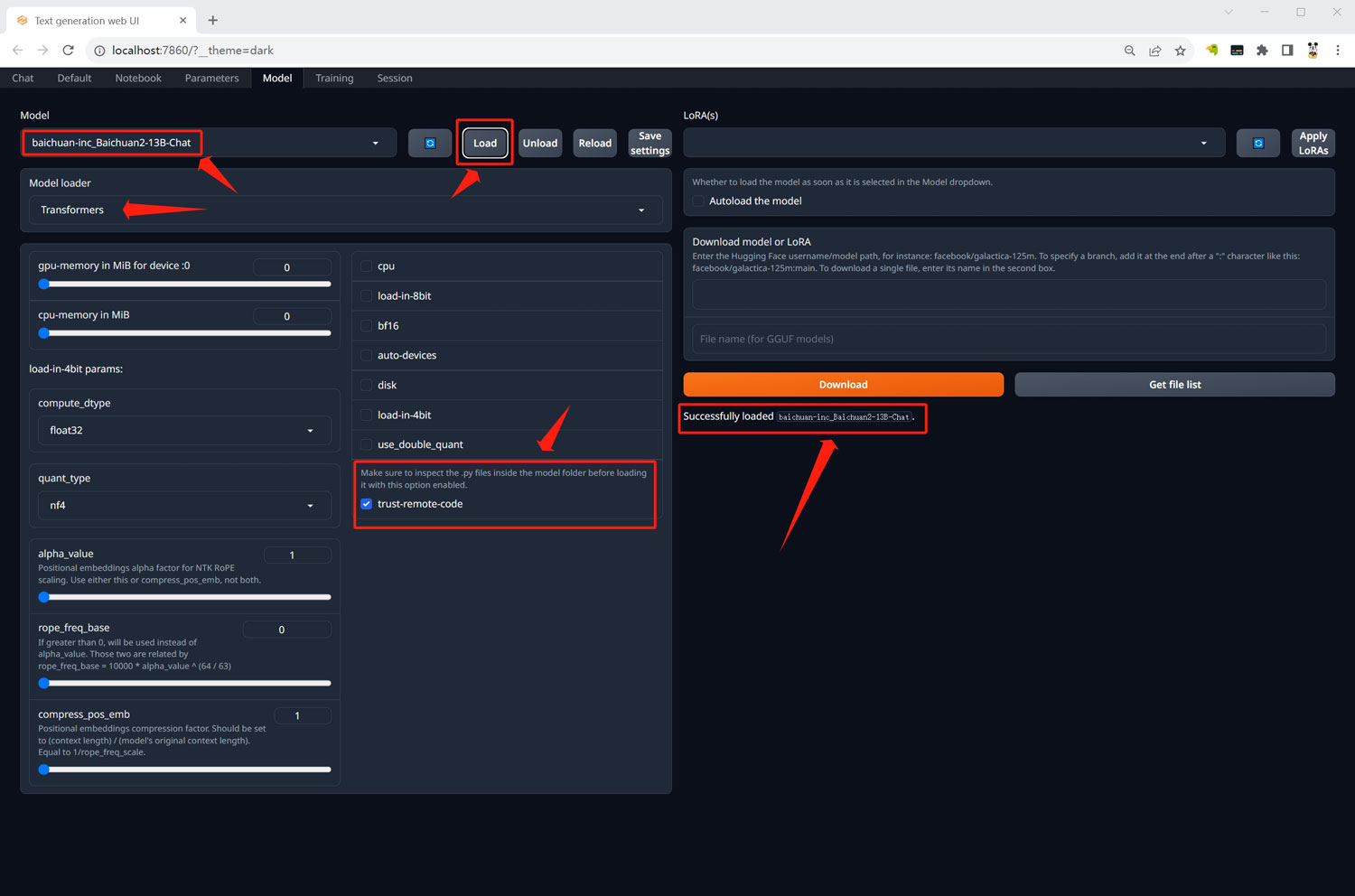The height and width of the screenshot is (896, 1355).
Task: Refresh the LoRA list icon button
Action: tap(1258, 143)
